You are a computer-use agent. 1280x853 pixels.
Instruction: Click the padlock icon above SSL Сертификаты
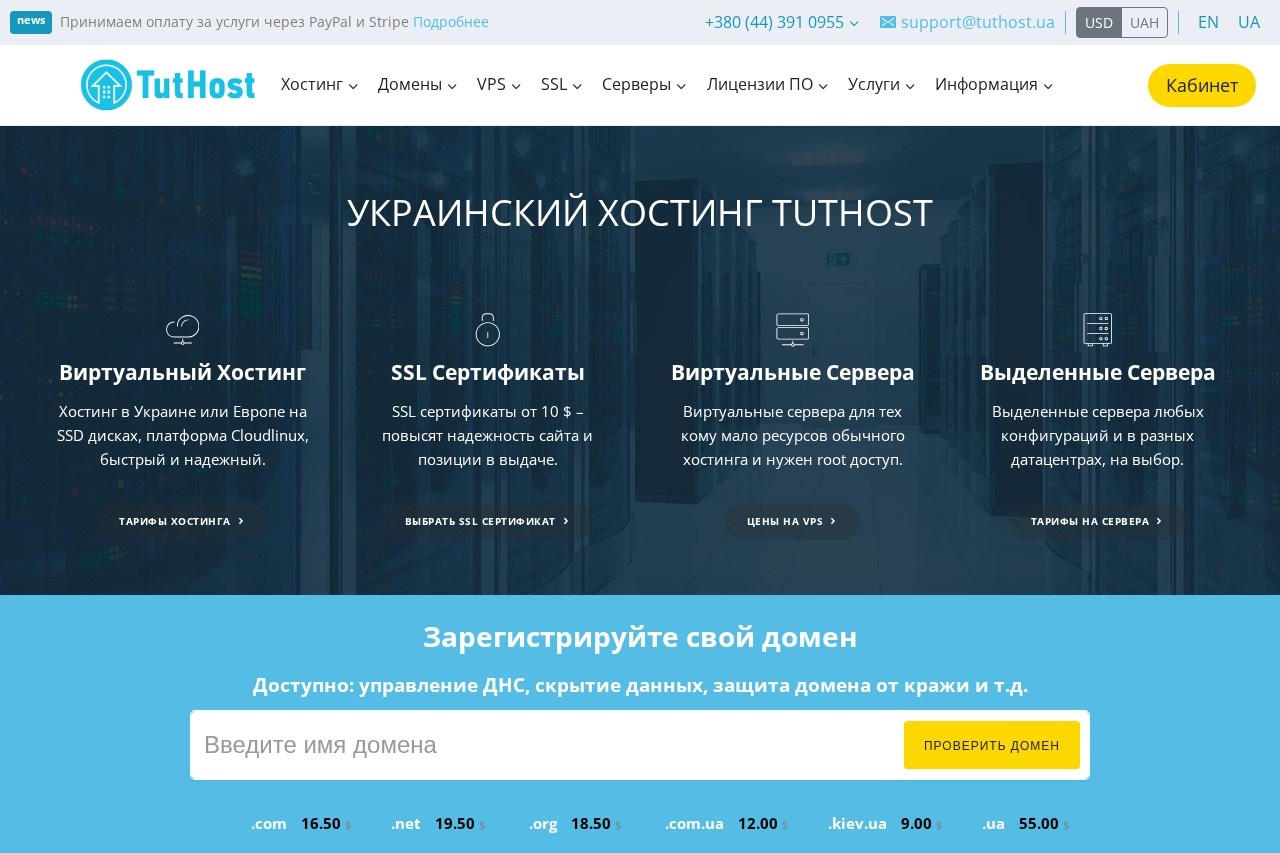point(487,329)
